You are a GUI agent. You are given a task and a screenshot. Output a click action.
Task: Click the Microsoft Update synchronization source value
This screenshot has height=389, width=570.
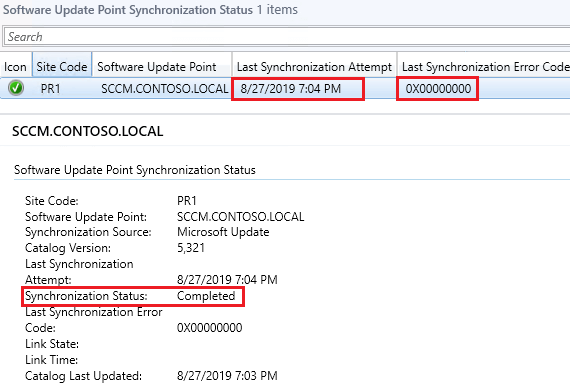click(223, 232)
